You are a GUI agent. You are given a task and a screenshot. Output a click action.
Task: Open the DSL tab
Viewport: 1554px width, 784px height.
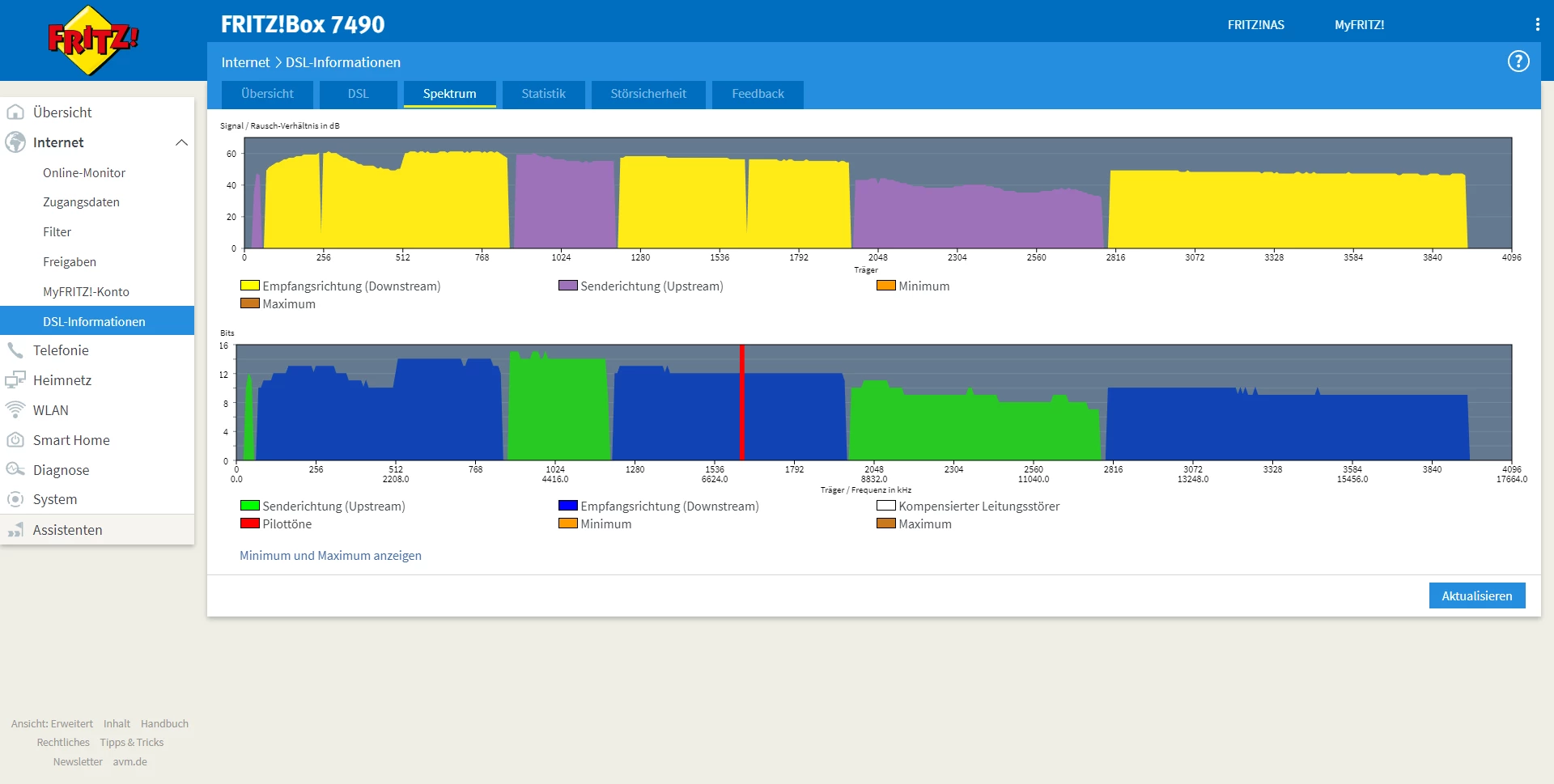point(359,94)
